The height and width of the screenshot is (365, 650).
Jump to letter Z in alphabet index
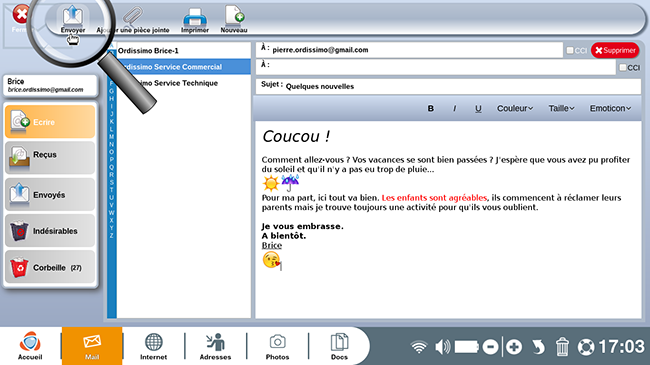click(x=112, y=236)
